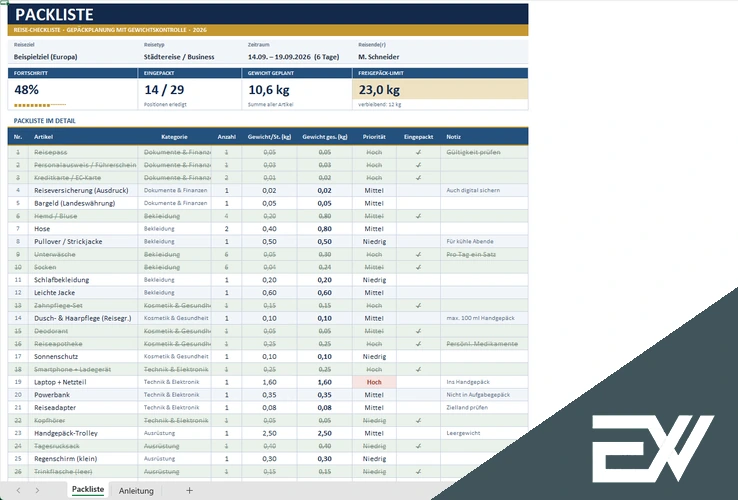The height and width of the screenshot is (500, 738).
Task: Click the Anzahl column header
Action: pos(226,137)
